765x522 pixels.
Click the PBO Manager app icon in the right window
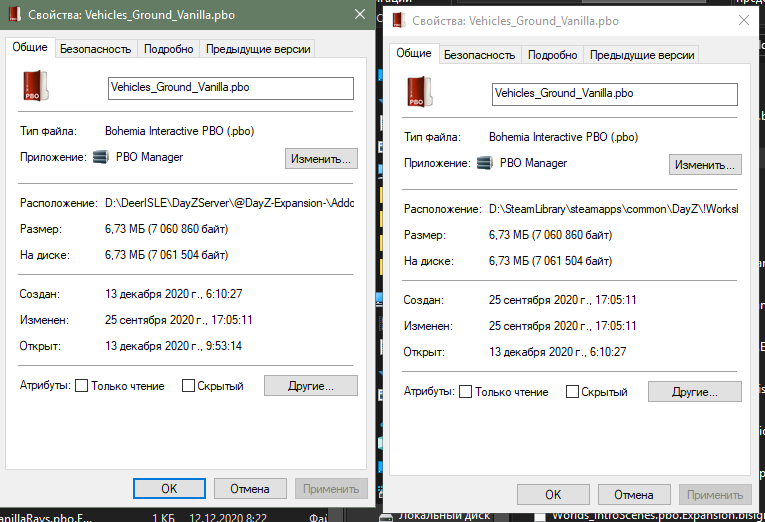484,163
